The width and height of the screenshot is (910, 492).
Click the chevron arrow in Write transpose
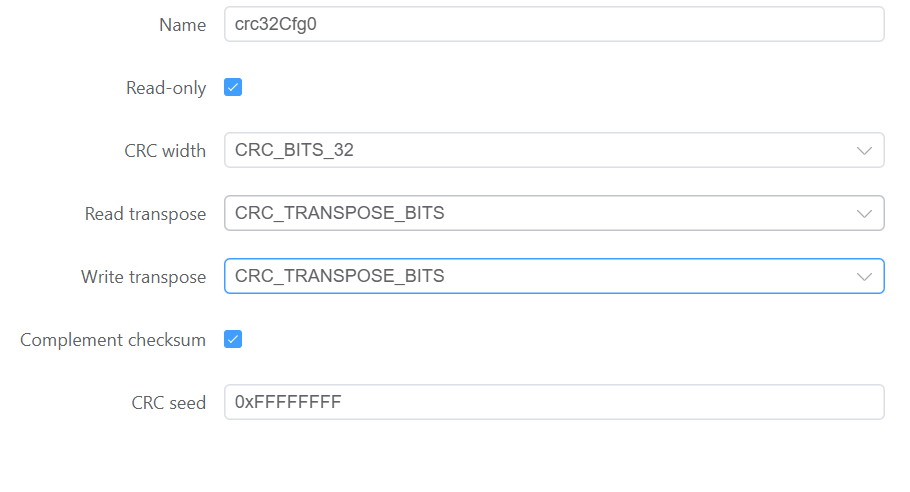click(x=865, y=277)
